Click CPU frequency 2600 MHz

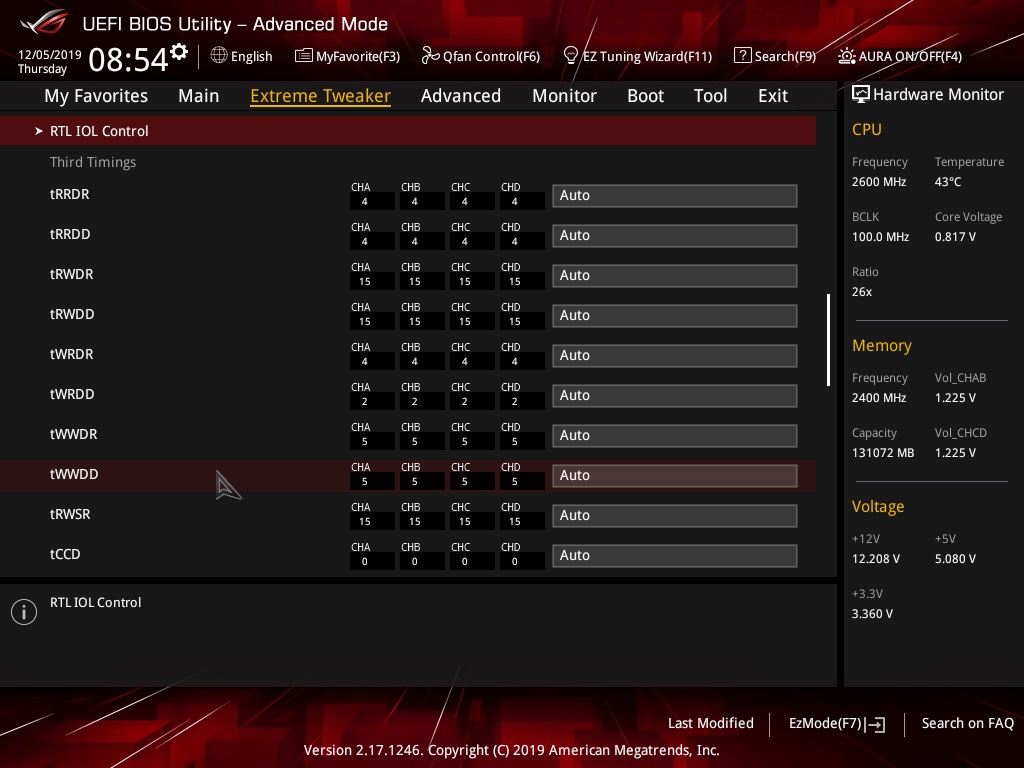(x=879, y=182)
